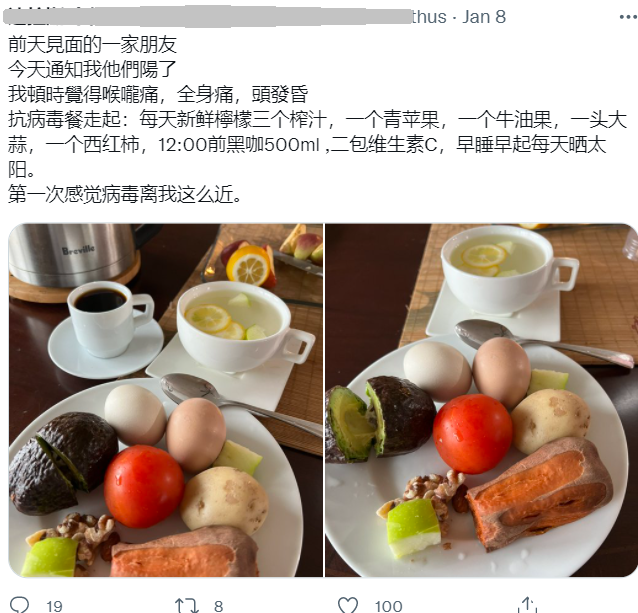The image size is (638, 613).
Task: Click the retweet arrows icon
Action: (187, 605)
